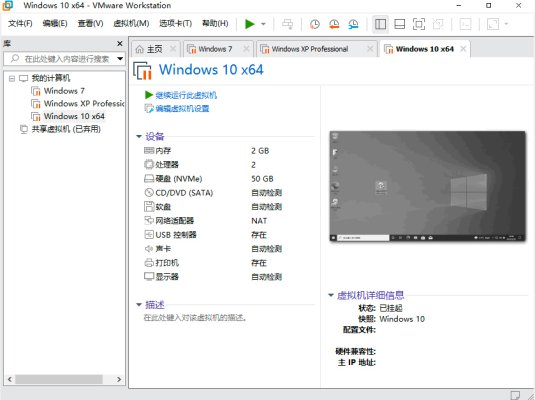
Task: Take a snapshot using the clock icon
Action: 315,24
